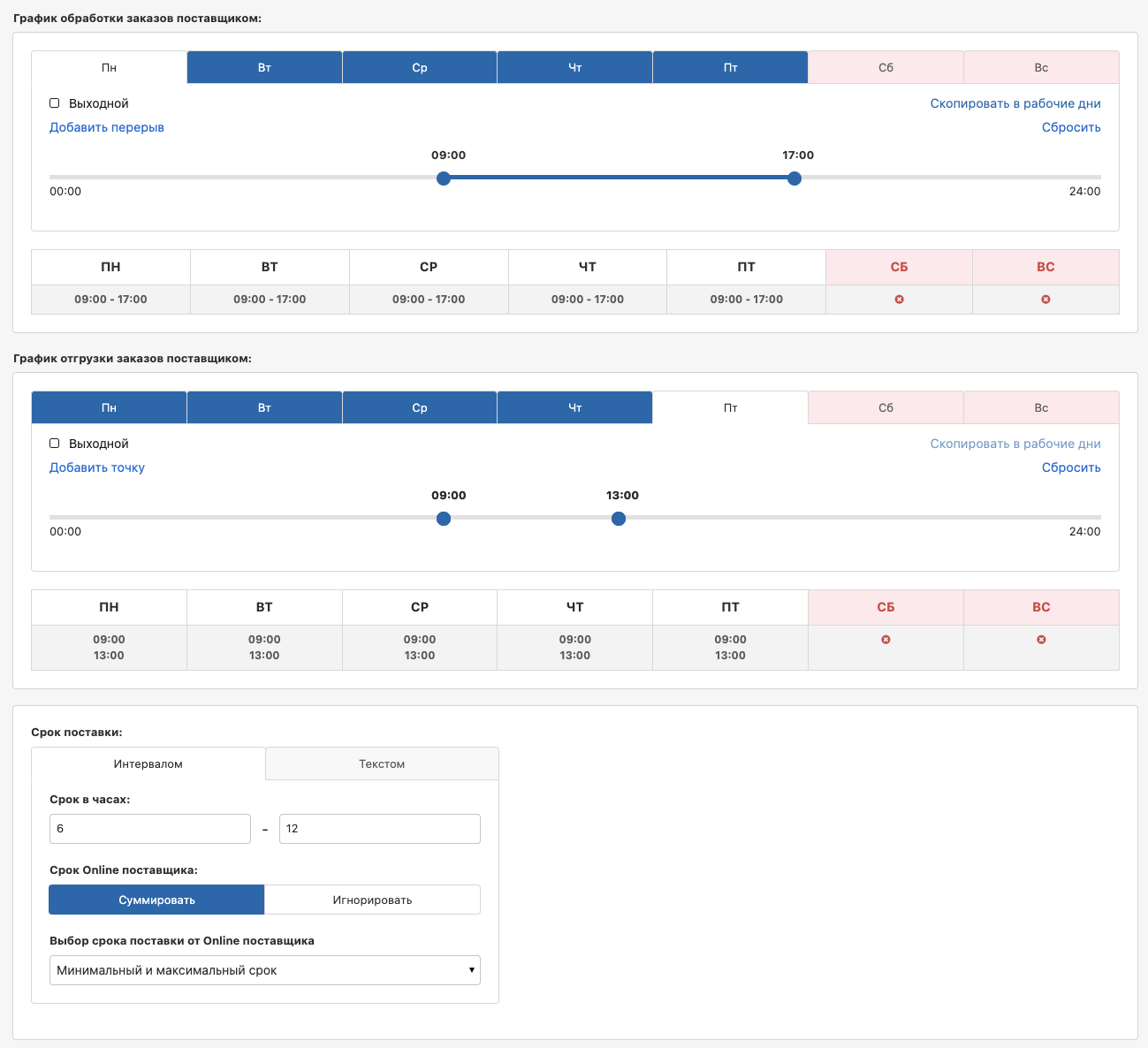Image resolution: width=1148 pixels, height=1048 pixels.
Task: Click Добавить перерыв link
Action: 107,127
